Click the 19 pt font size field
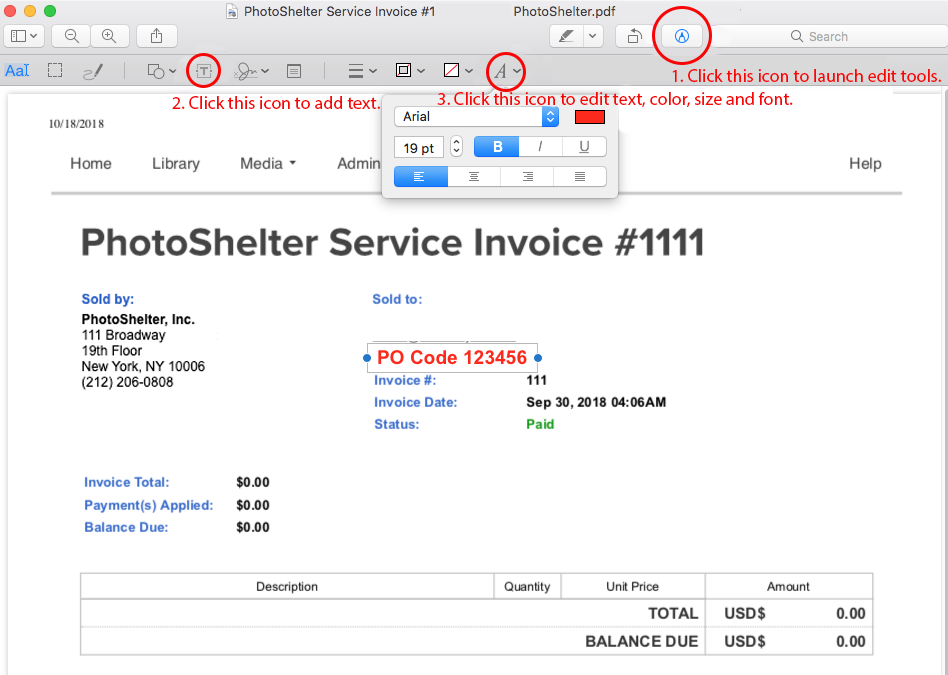 pyautogui.click(x=419, y=147)
